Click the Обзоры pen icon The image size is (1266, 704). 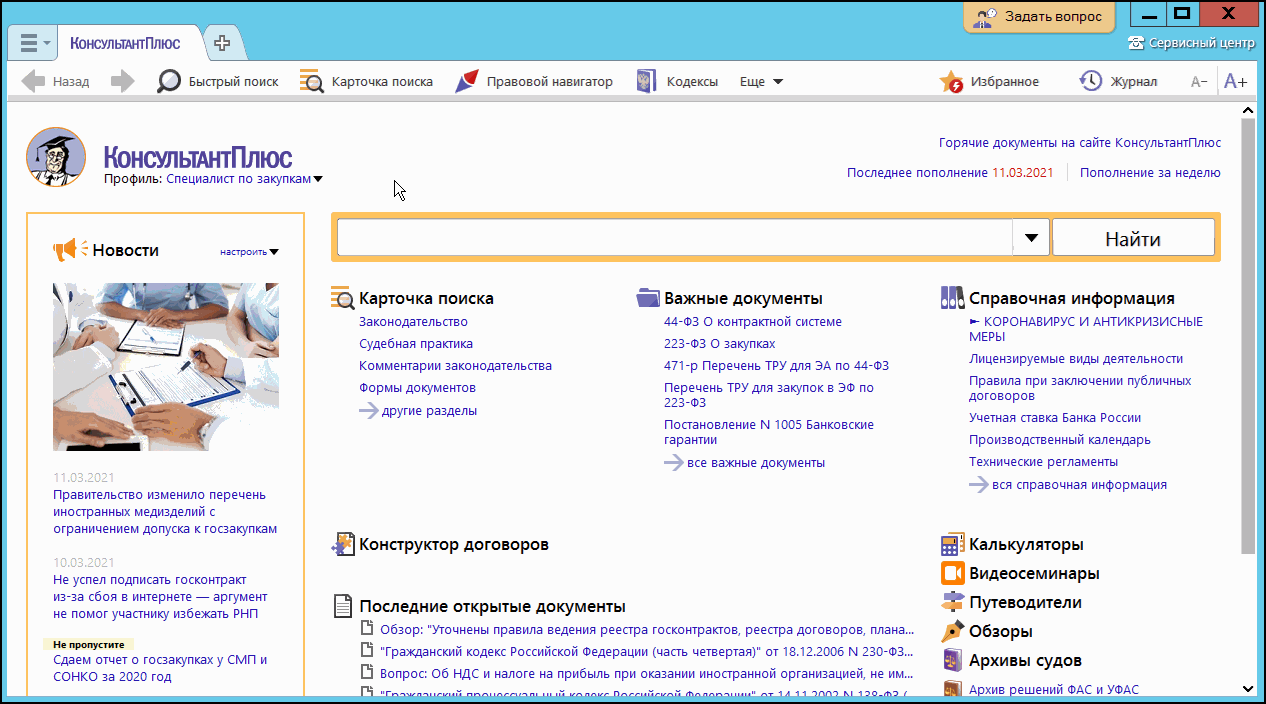point(952,632)
